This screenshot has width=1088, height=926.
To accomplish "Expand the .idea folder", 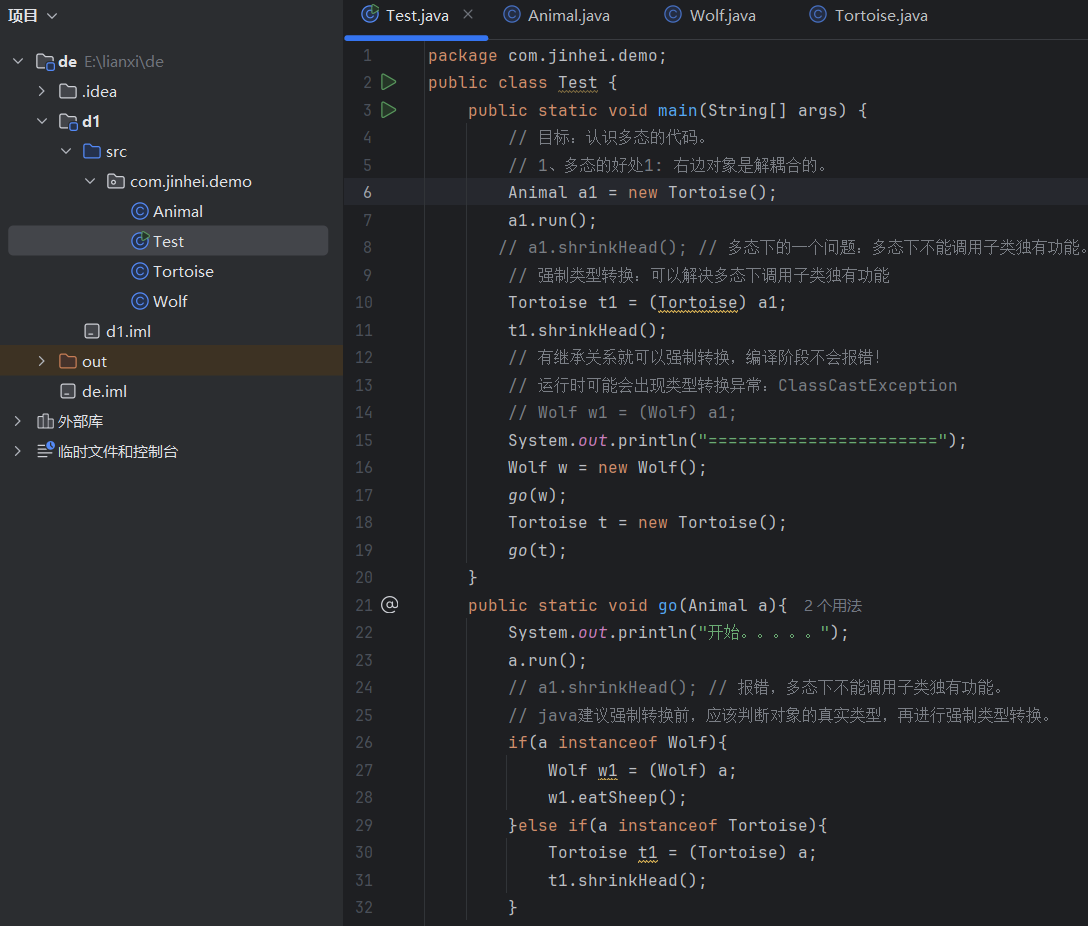I will pos(42,91).
